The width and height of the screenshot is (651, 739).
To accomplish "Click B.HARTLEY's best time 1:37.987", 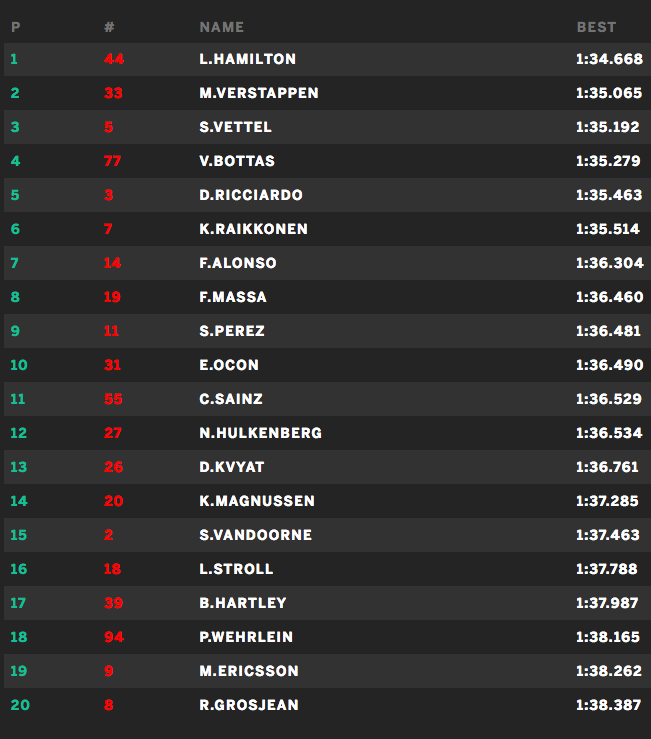I will [x=608, y=603].
